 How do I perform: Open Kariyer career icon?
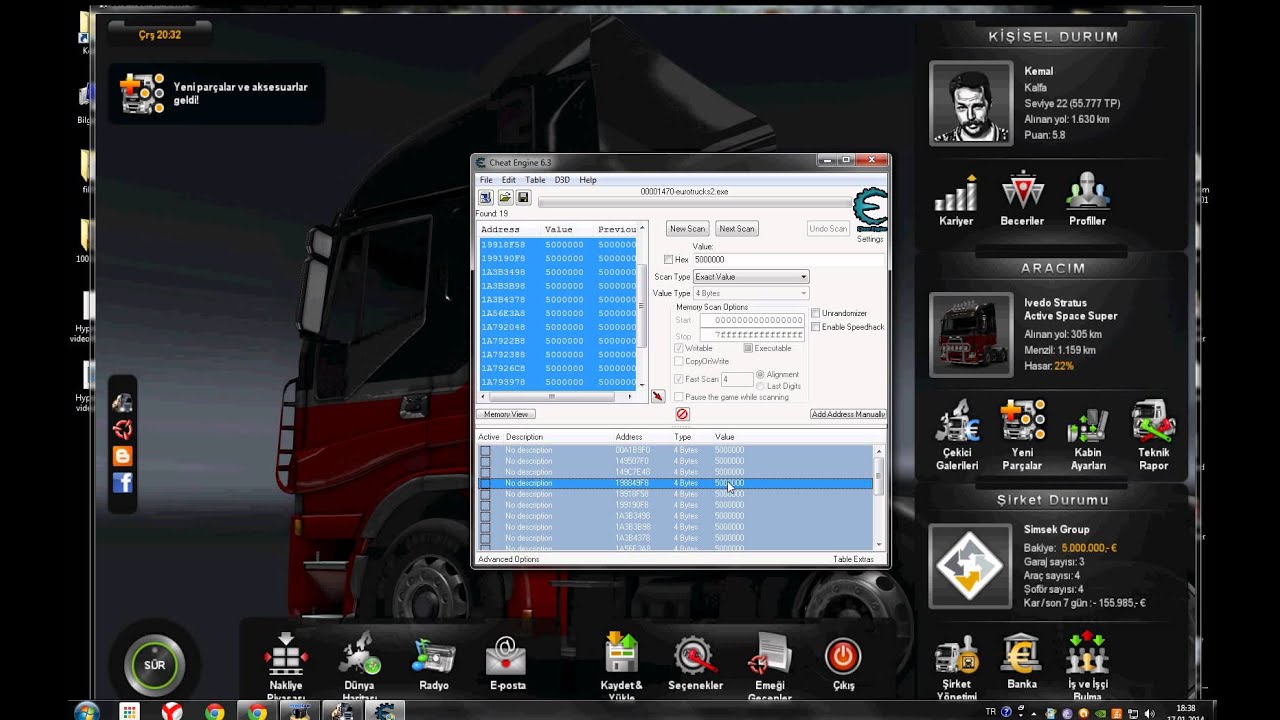pos(956,192)
